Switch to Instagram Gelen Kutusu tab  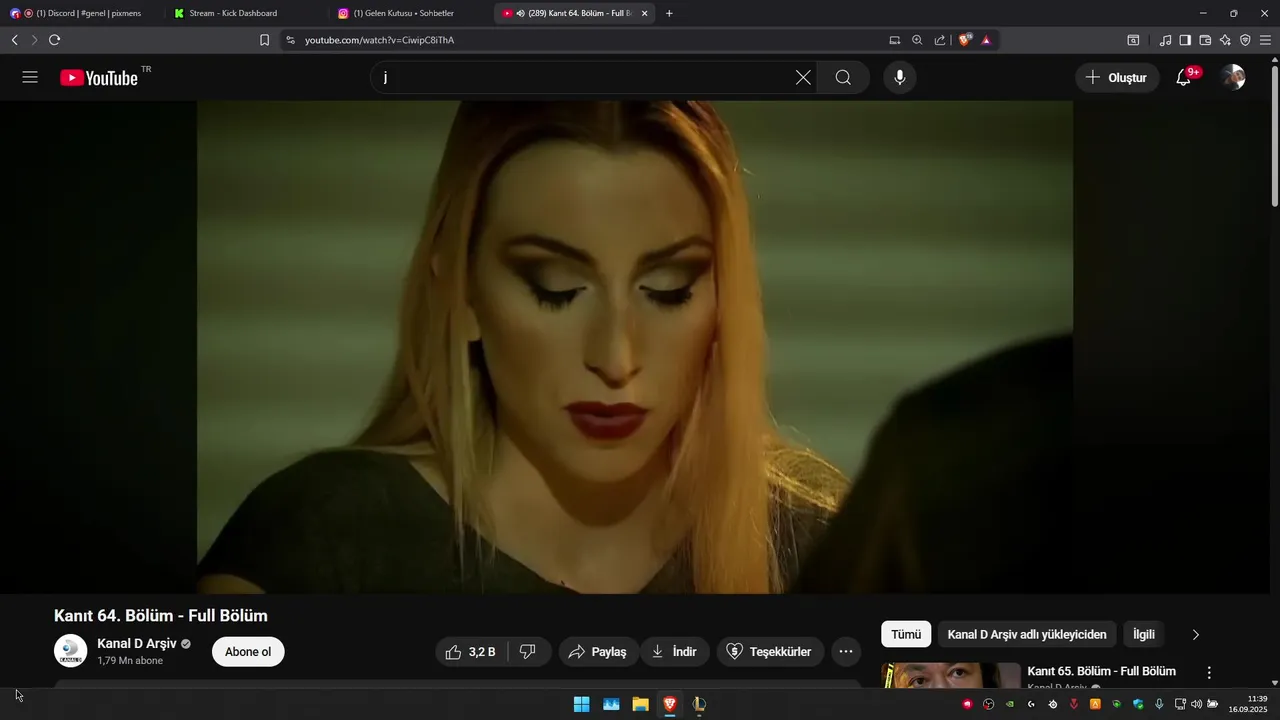click(x=410, y=13)
